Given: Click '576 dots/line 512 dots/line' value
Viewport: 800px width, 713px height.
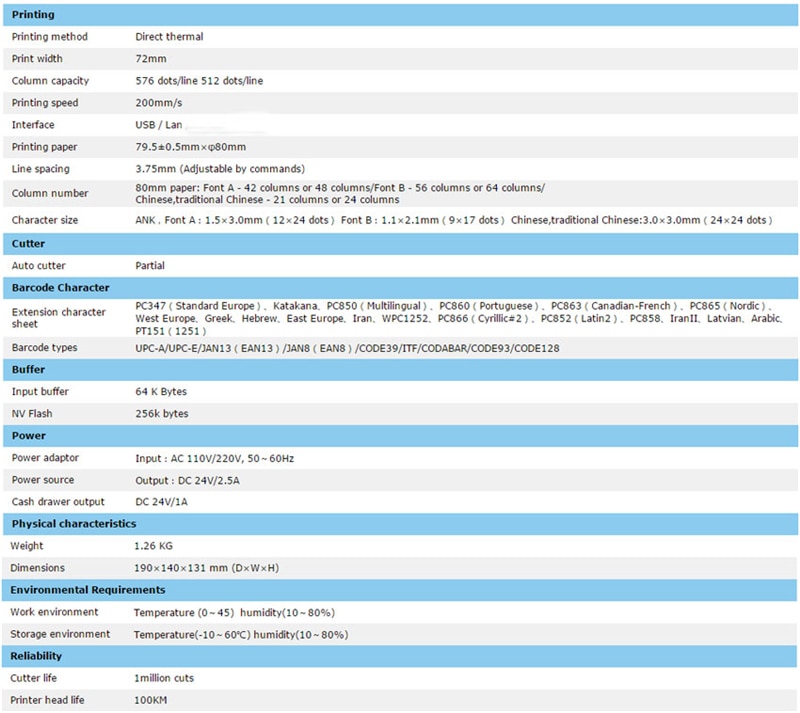Looking at the screenshot, I should click(x=199, y=81).
